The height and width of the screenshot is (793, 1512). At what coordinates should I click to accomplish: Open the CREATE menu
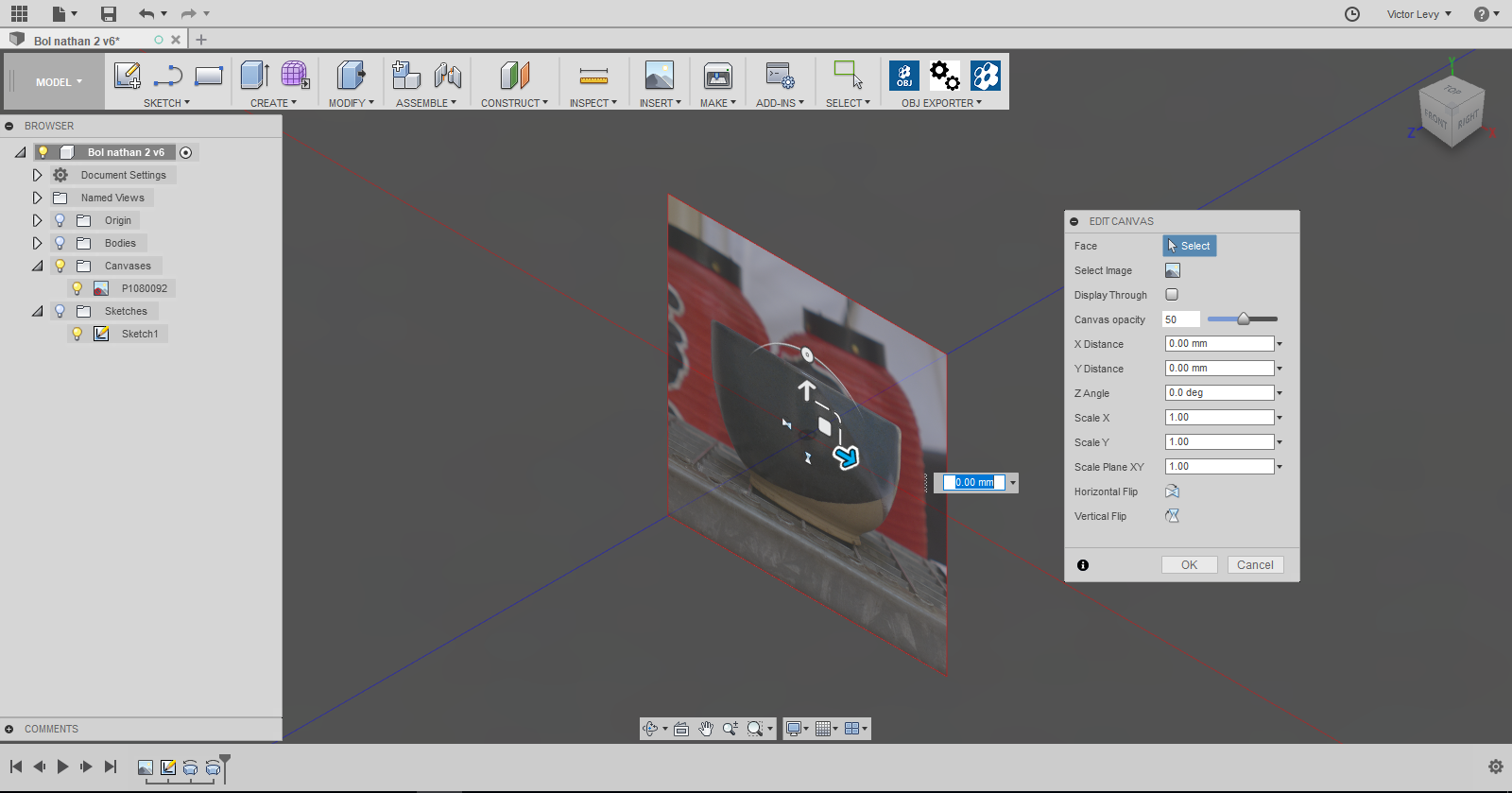273,103
